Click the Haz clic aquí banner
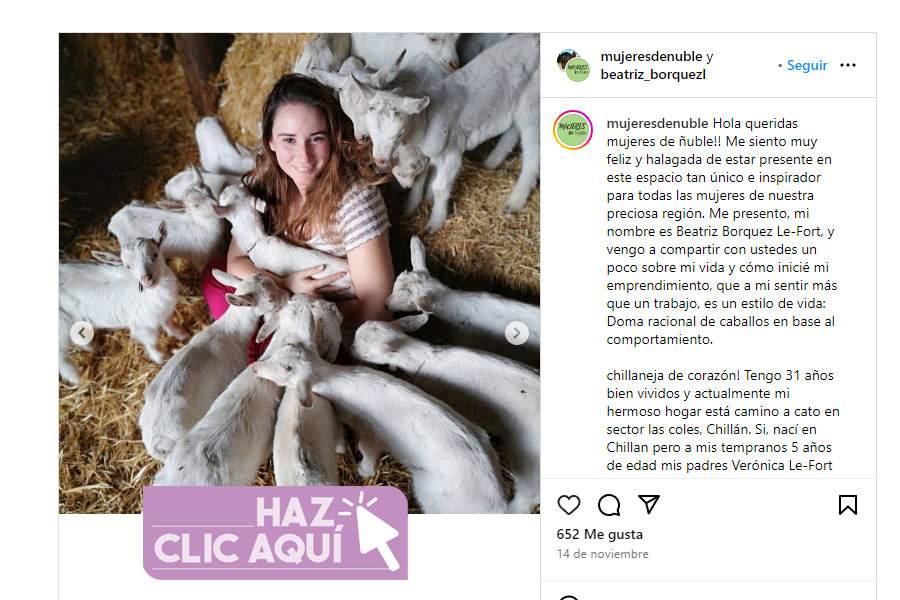 click(x=276, y=533)
